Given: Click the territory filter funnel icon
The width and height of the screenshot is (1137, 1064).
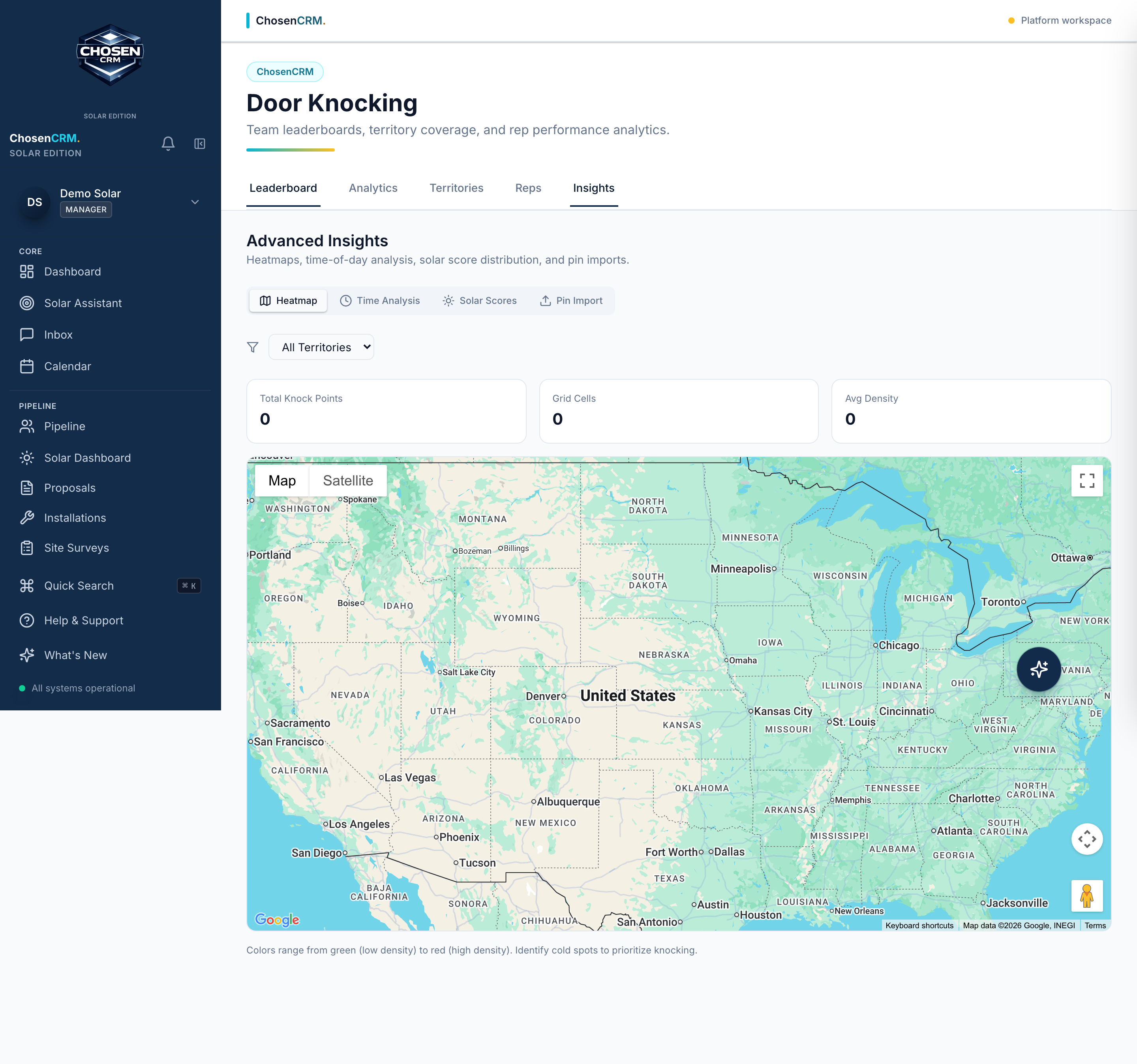Looking at the screenshot, I should pyautogui.click(x=252, y=348).
